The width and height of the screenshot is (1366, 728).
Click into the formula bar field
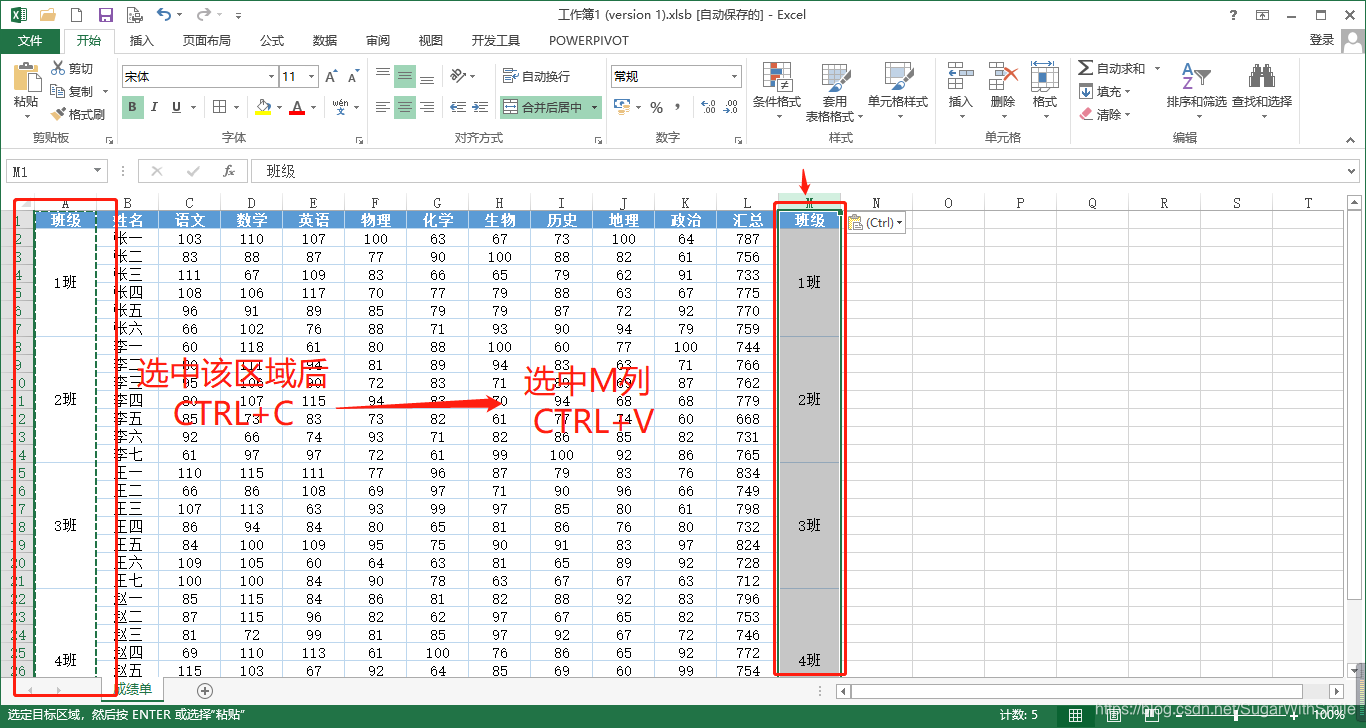[798, 171]
